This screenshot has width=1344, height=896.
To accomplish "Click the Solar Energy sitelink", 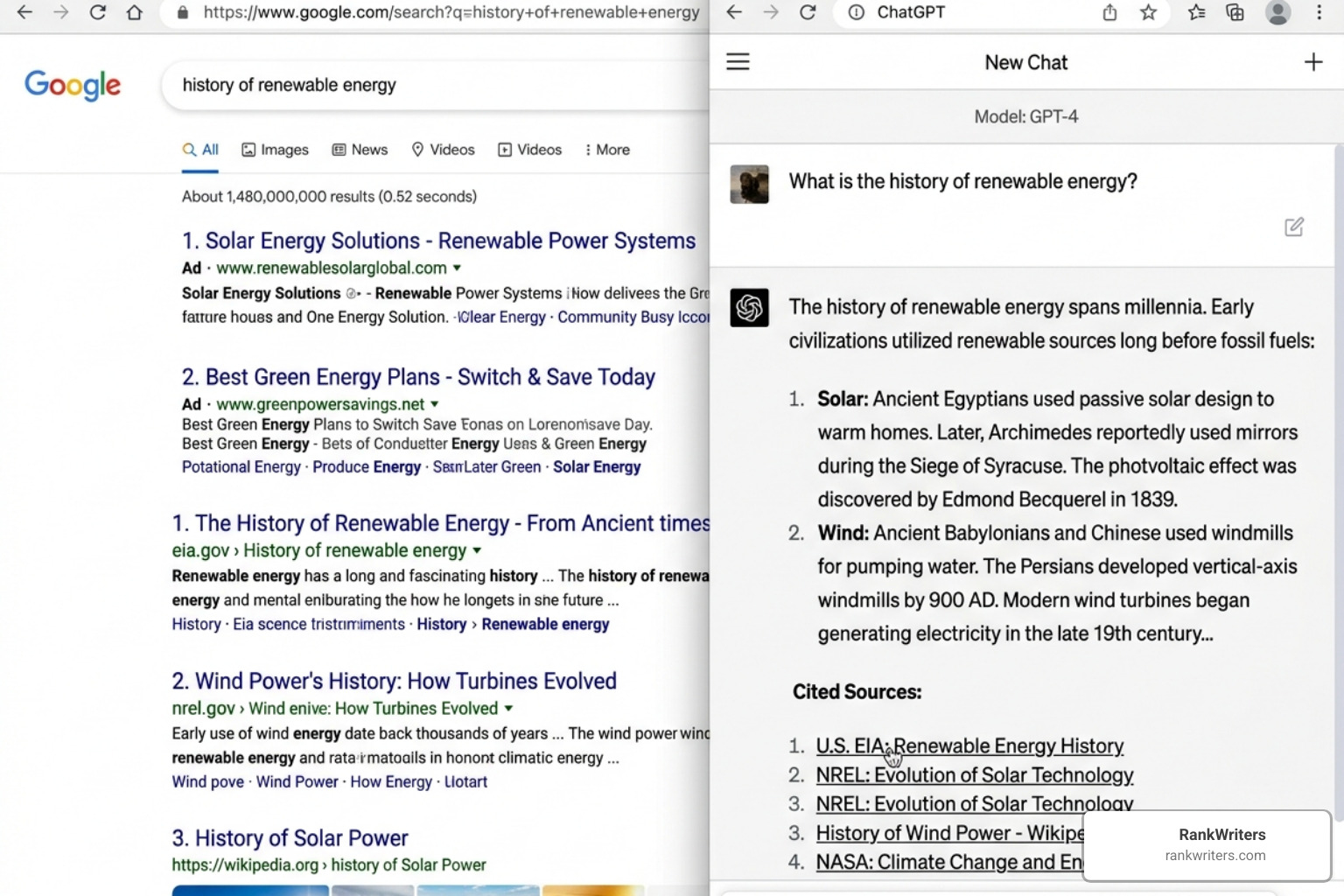I will pyautogui.click(x=597, y=467).
